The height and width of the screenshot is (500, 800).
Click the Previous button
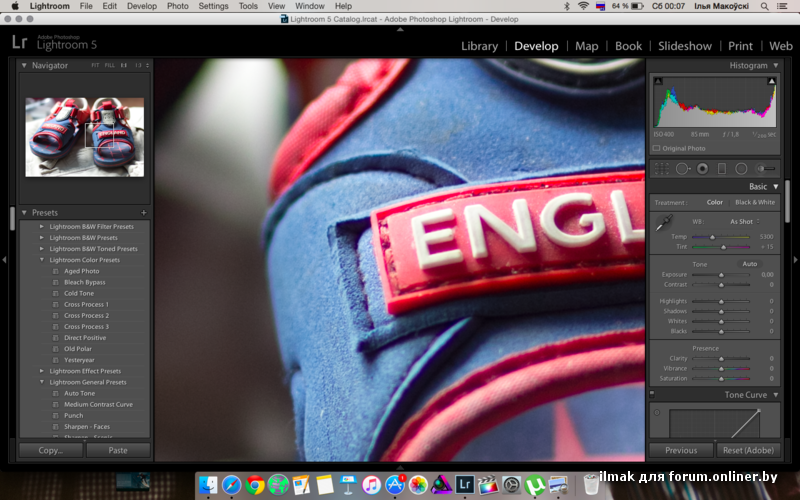click(681, 451)
